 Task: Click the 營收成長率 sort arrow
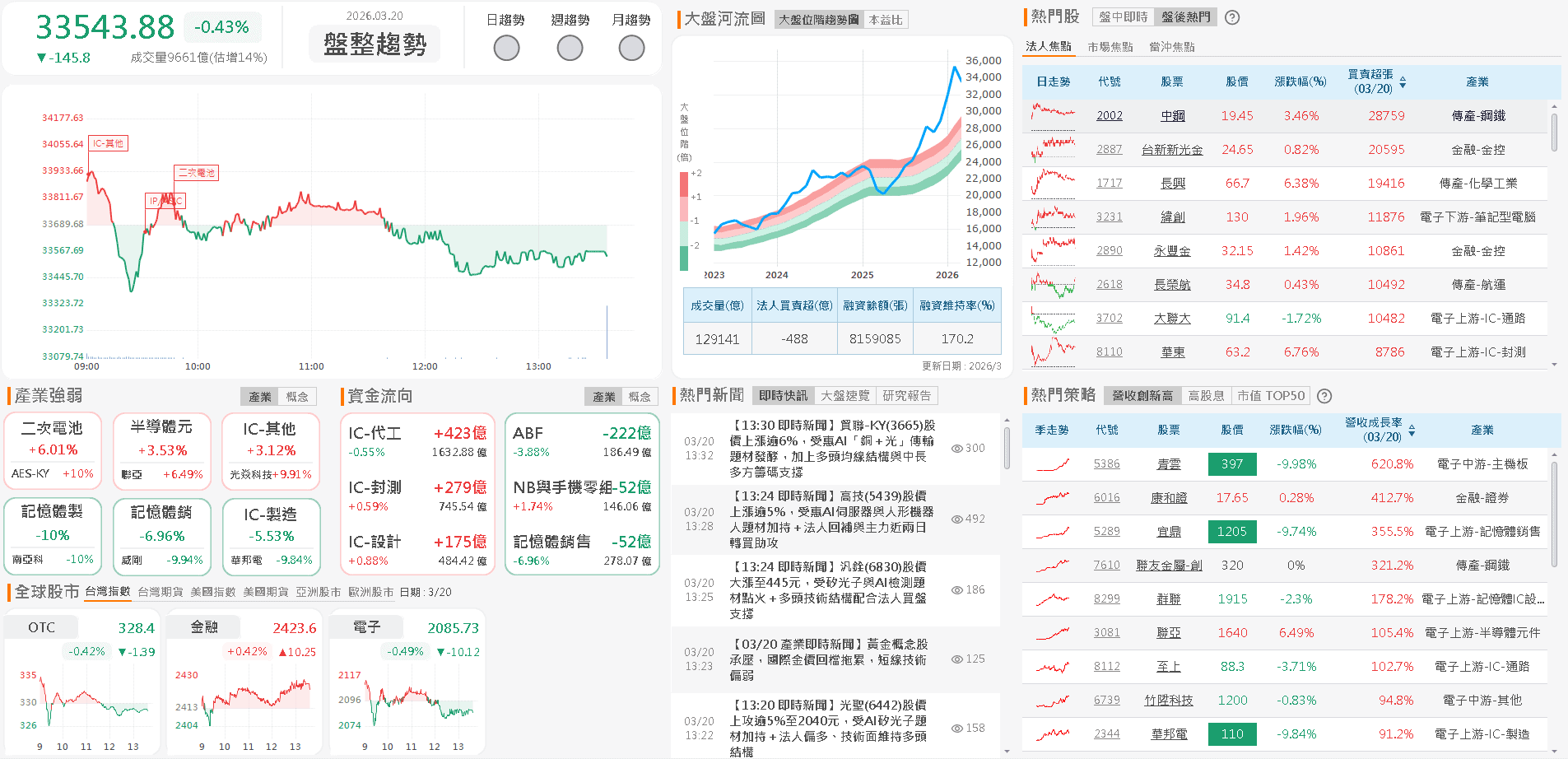pos(1410,429)
